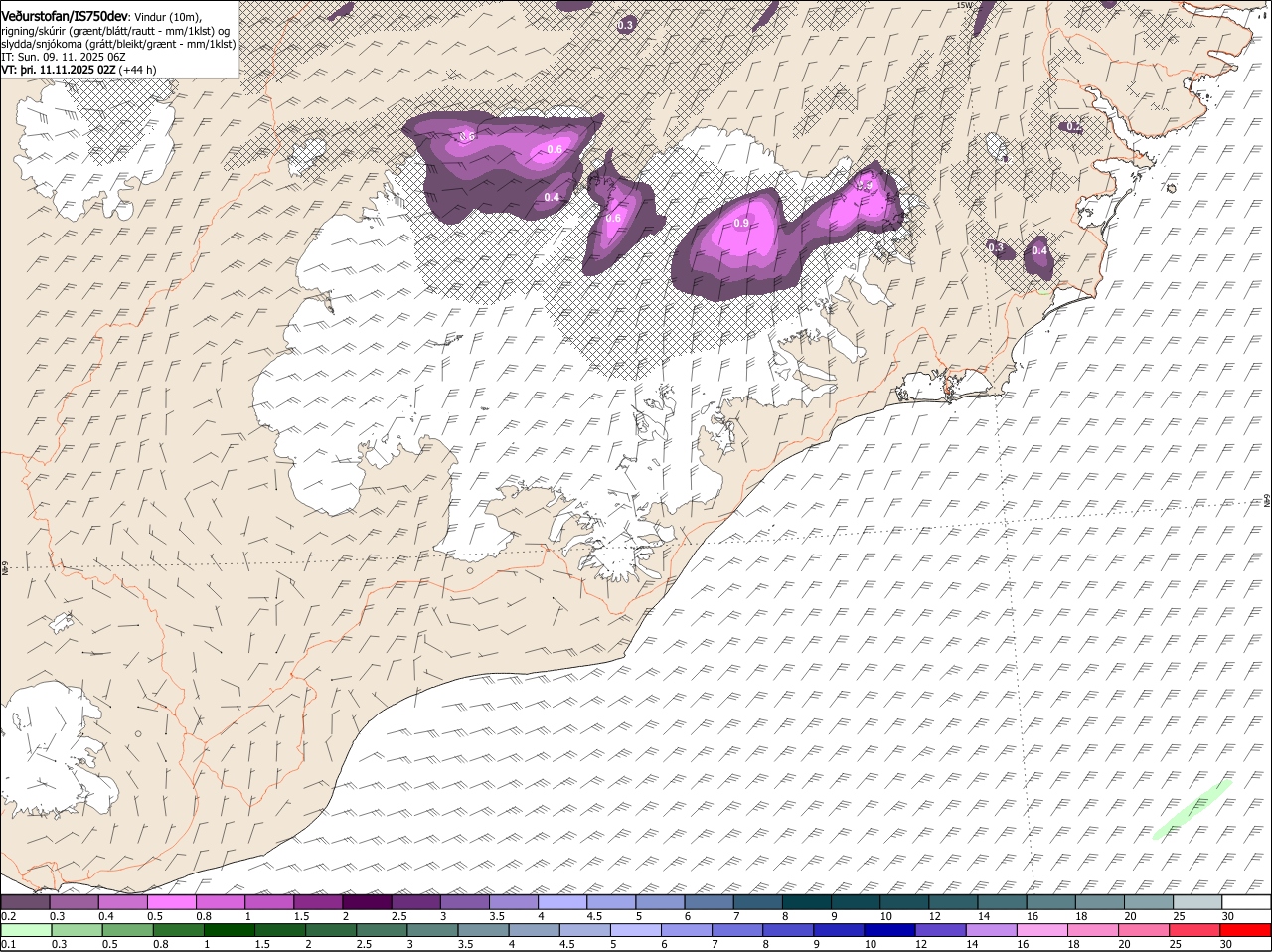1272x952 pixels.
Task: Click the deep navy blue swatch on lower scale
Action: (889, 930)
